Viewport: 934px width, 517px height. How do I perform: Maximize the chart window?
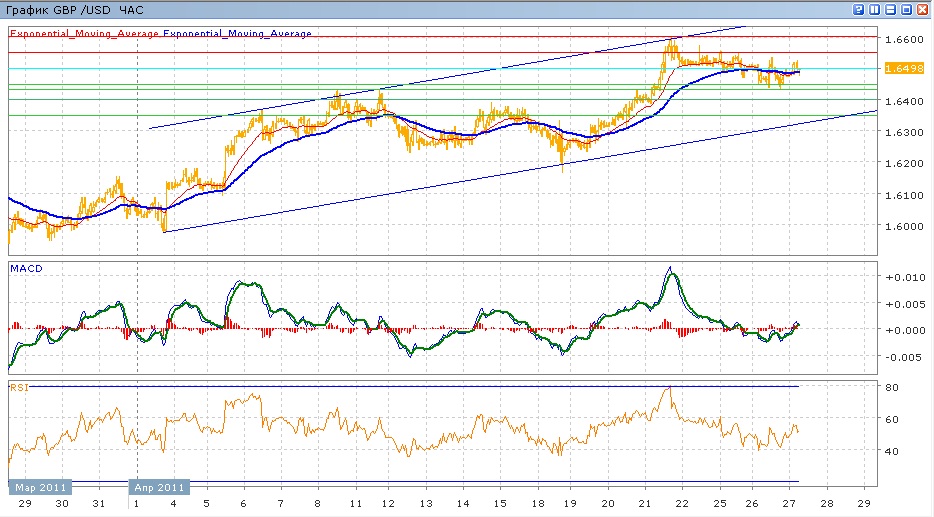tap(906, 9)
